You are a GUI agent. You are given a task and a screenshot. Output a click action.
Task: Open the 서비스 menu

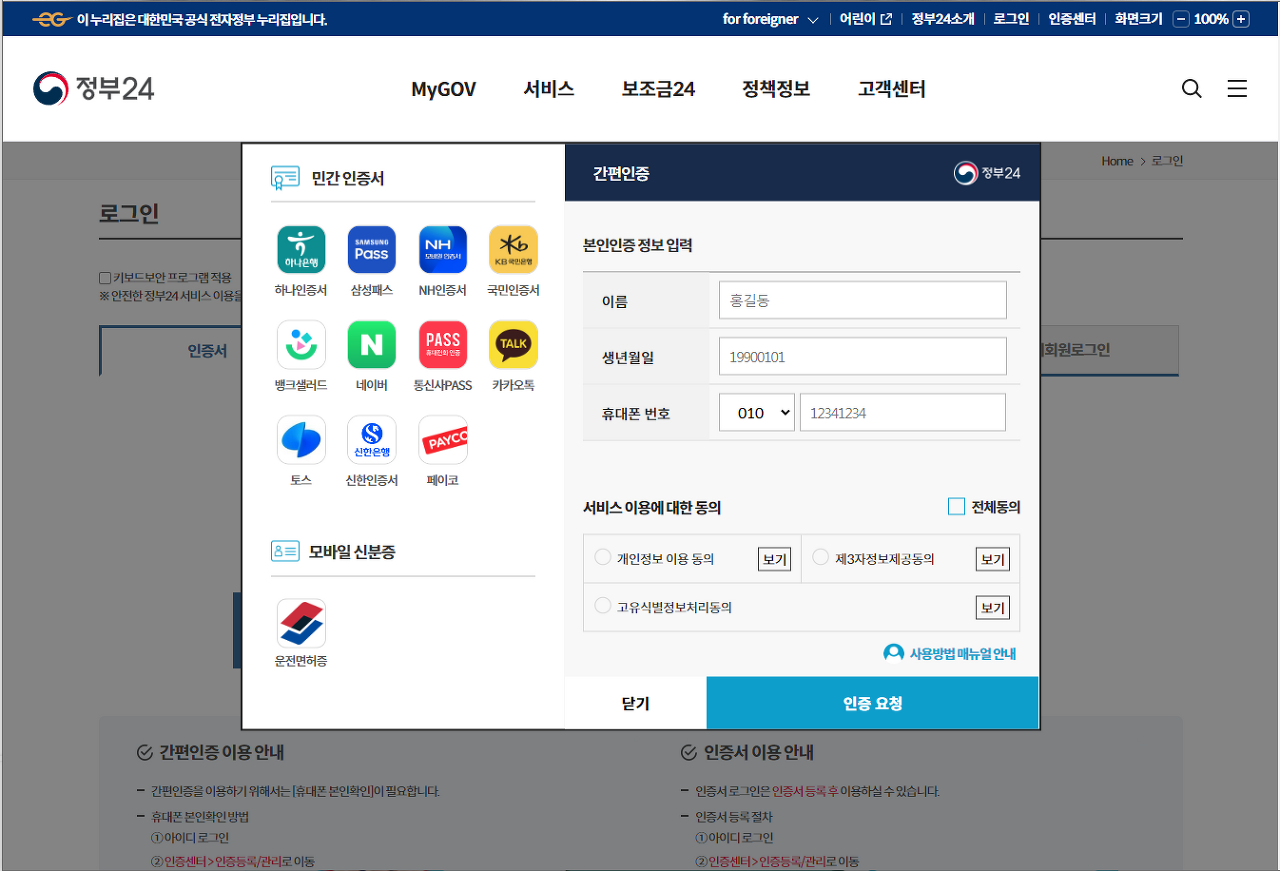coord(549,89)
